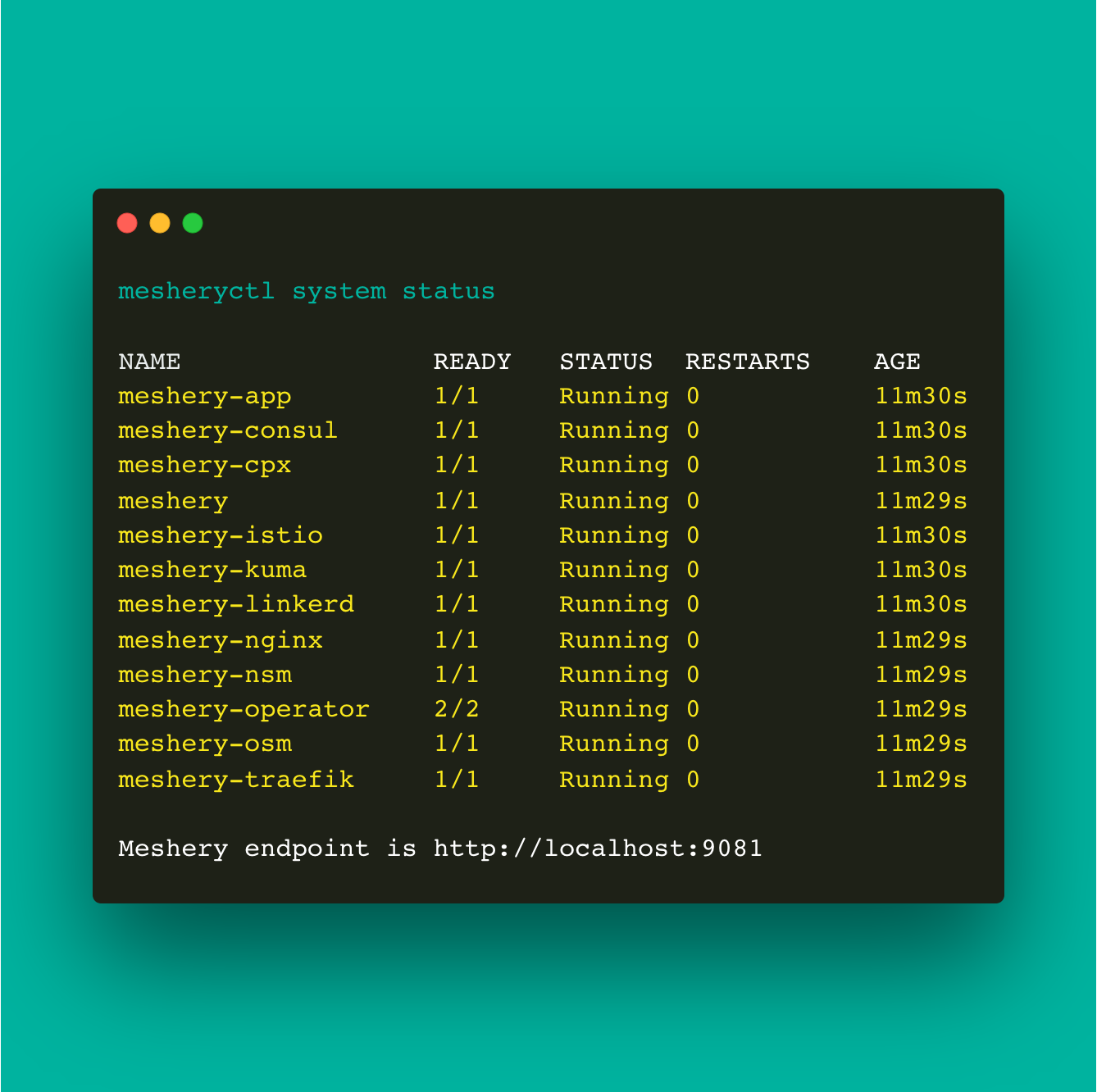Select the NAME column header
This screenshot has height=1092, width=1097.
(148, 361)
